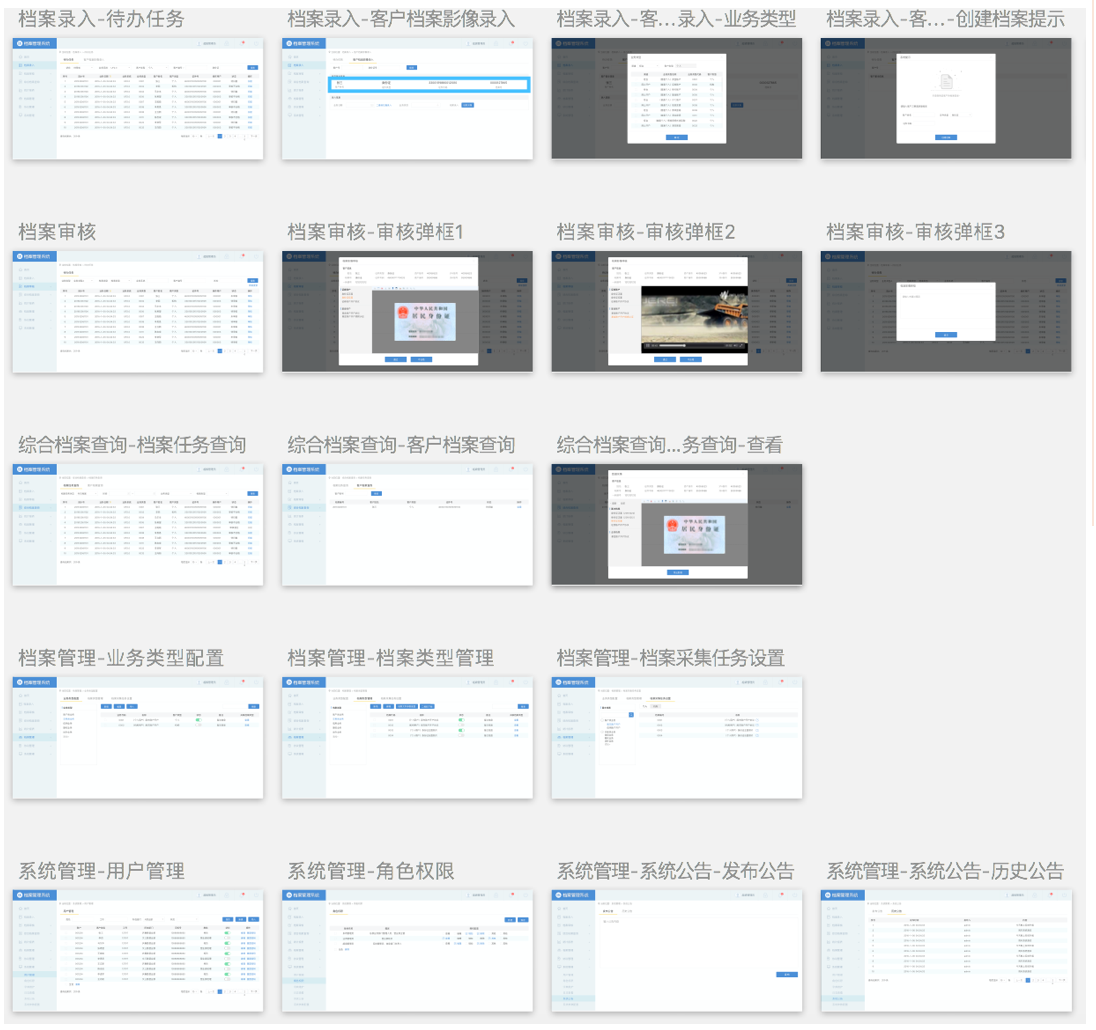Open the 档案审核-审核弹框3 thumbnail
Viewport: 1096px width, 1030px height.
(x=946, y=312)
